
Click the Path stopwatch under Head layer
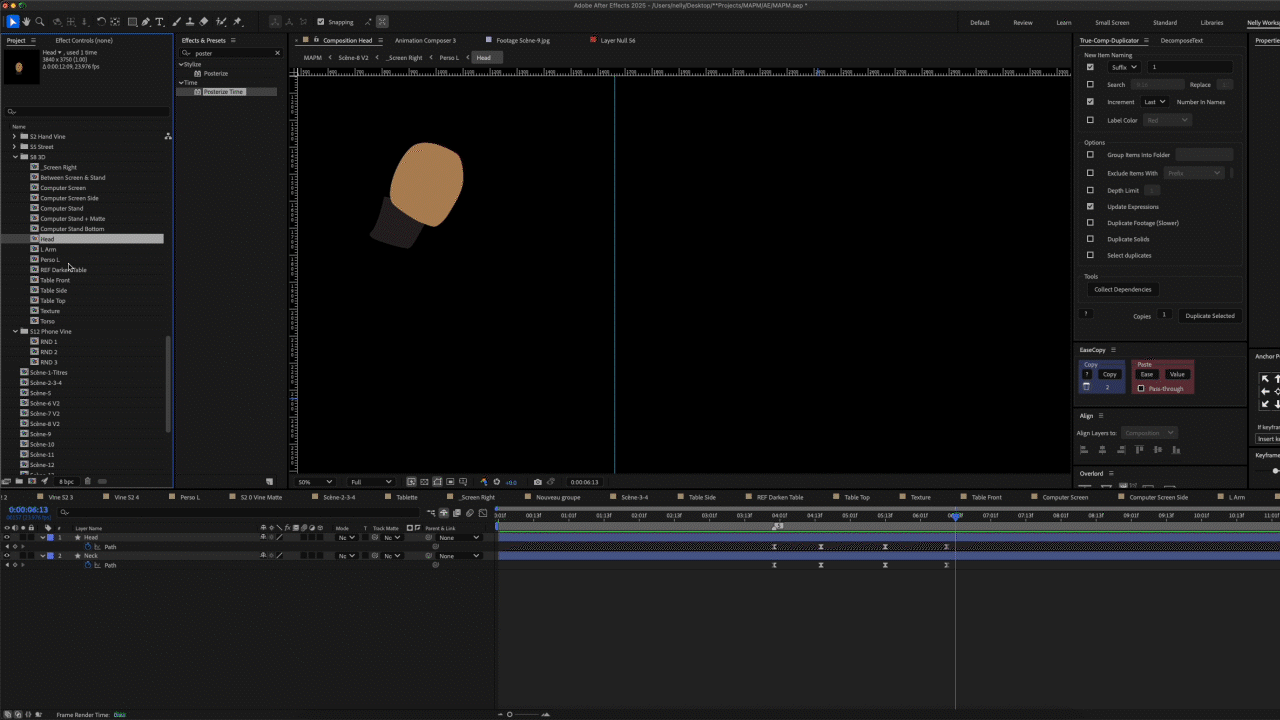(88, 547)
